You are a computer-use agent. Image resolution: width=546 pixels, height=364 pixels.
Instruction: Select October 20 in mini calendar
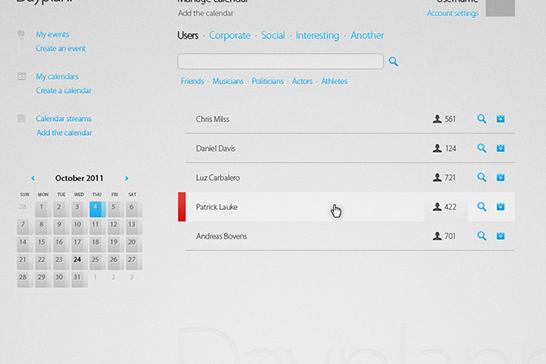click(x=133, y=244)
